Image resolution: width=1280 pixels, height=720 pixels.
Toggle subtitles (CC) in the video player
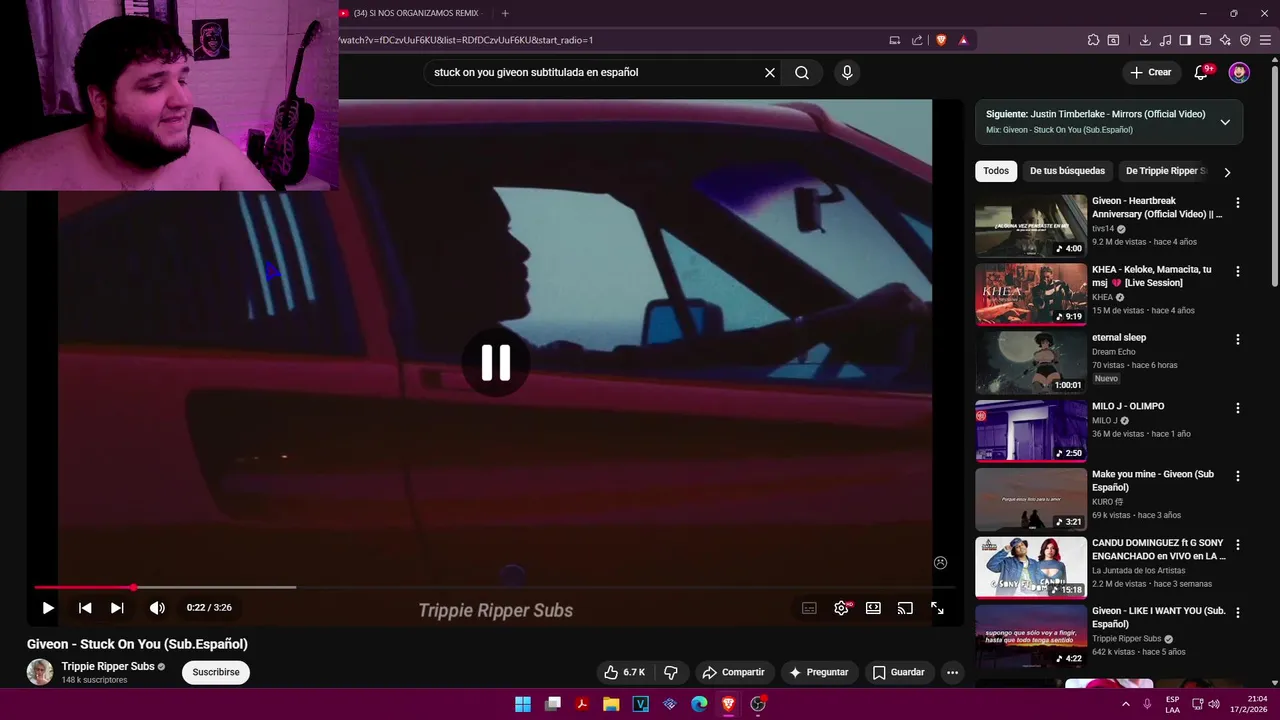point(809,608)
